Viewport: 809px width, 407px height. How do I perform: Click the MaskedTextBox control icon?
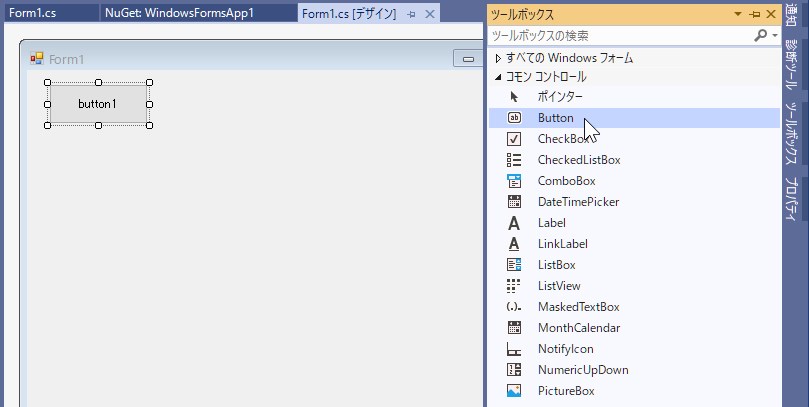(514, 307)
